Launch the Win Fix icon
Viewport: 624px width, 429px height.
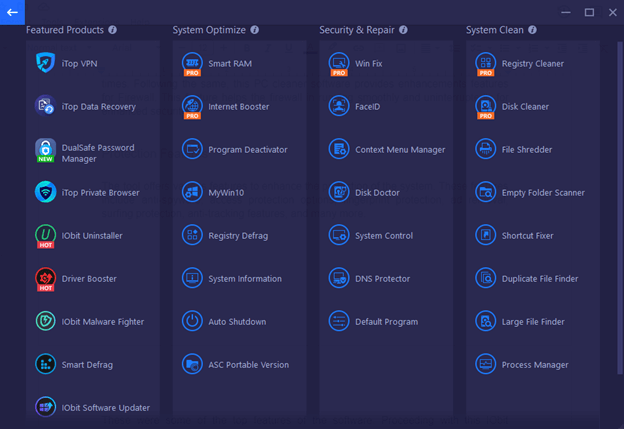point(339,63)
